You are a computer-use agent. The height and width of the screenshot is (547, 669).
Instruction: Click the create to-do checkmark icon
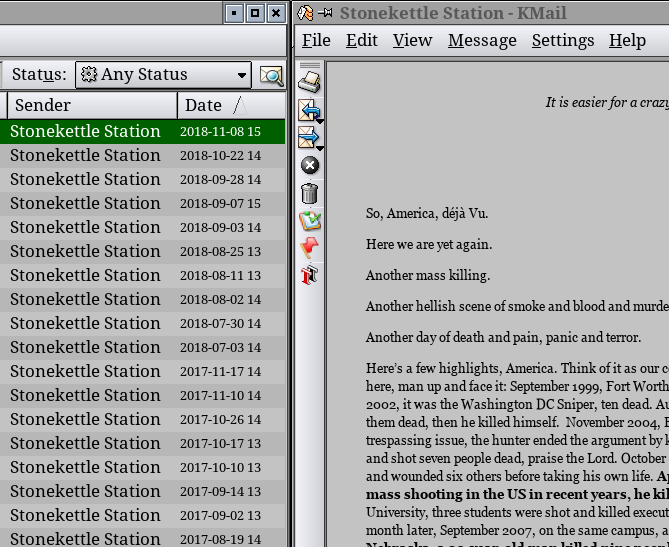coord(310,221)
